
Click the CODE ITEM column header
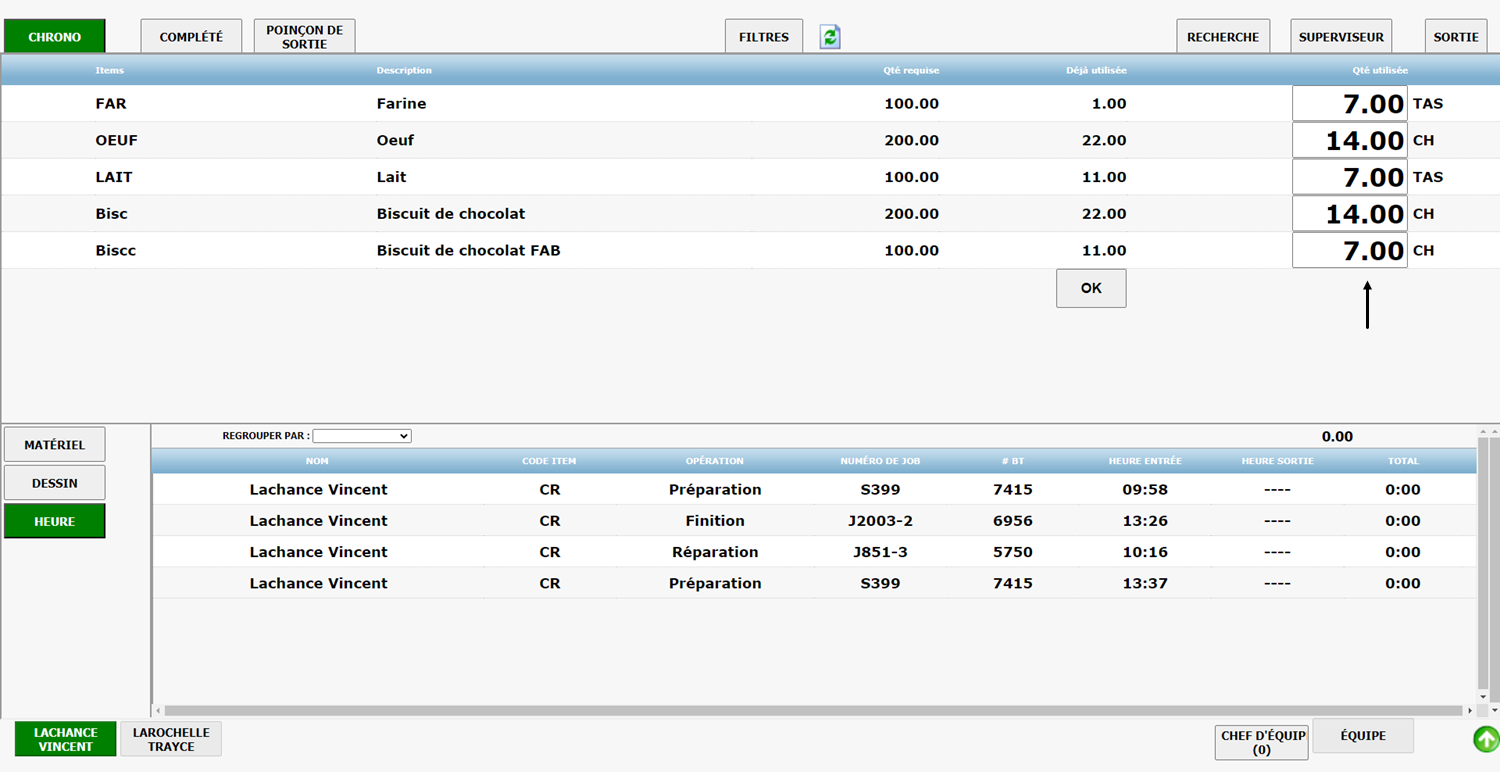click(549, 461)
